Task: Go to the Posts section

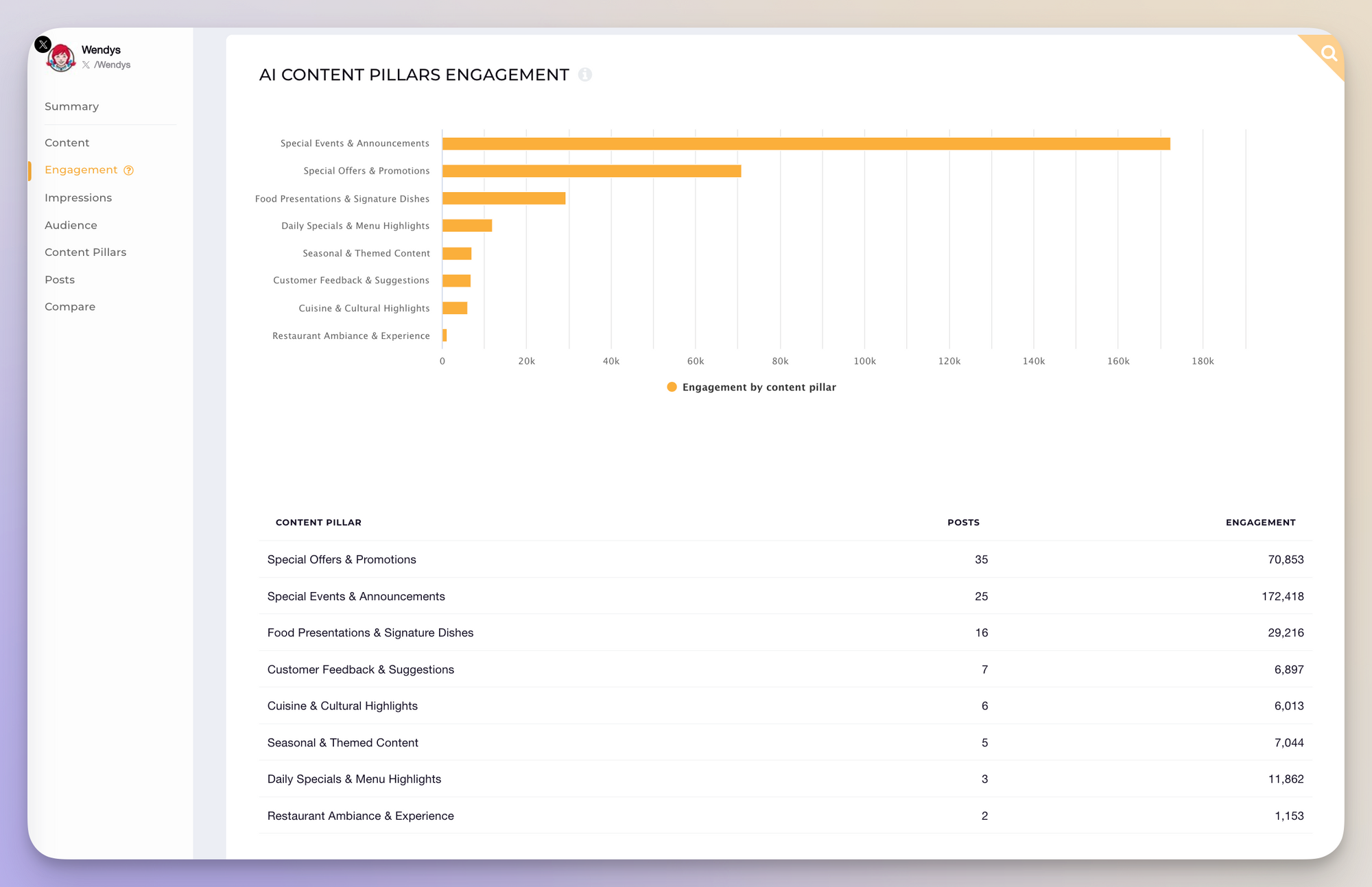Action: tap(60, 280)
